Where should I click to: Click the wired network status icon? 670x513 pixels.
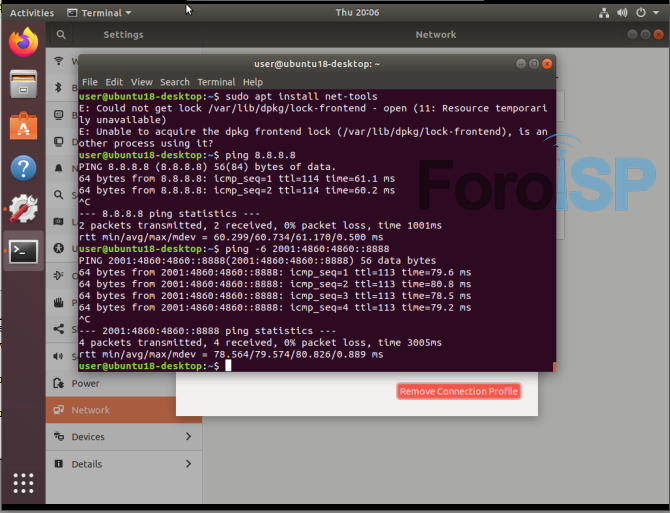click(x=604, y=13)
